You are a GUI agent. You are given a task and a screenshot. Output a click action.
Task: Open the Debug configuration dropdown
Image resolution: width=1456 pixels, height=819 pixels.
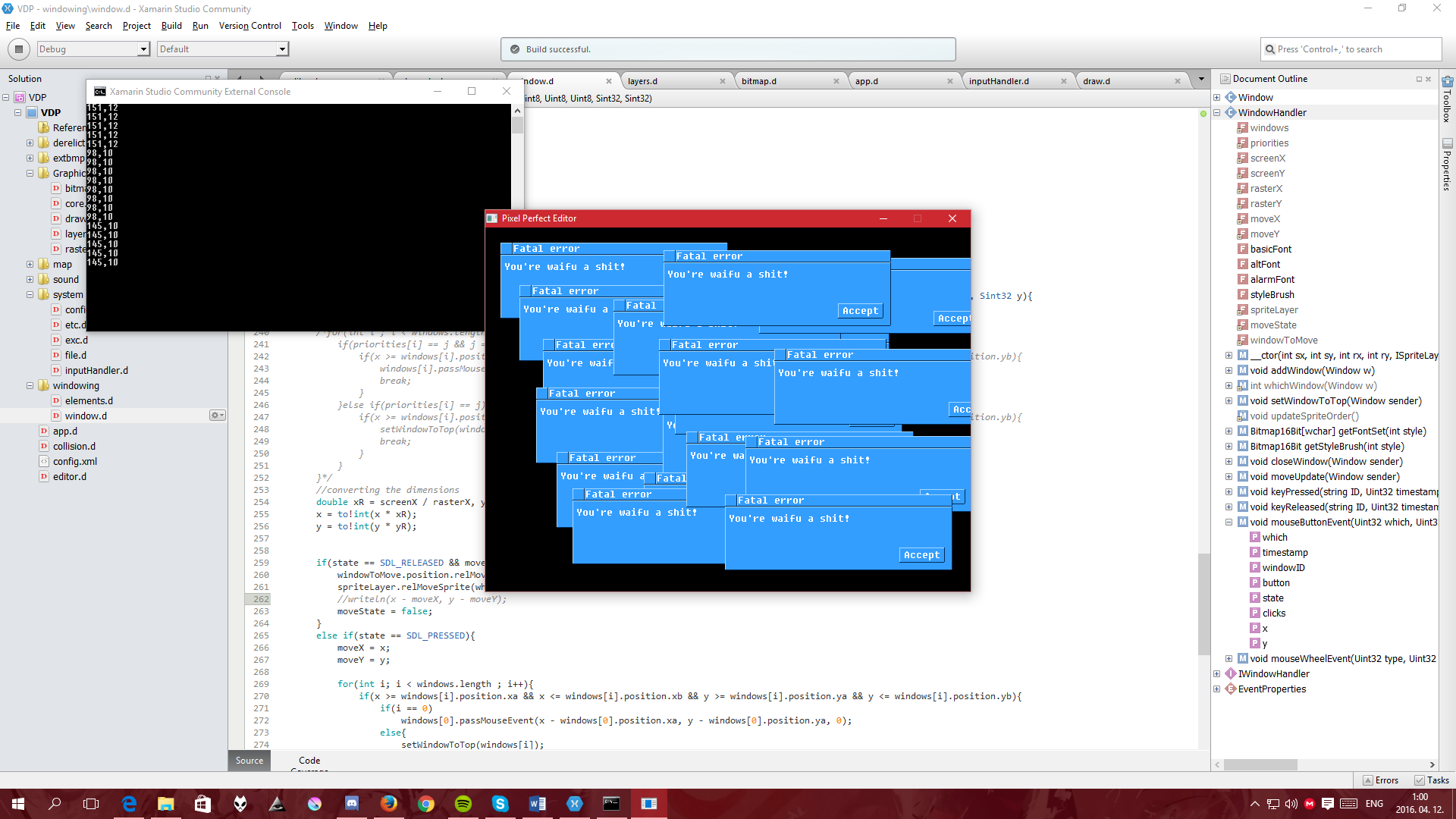(x=143, y=49)
